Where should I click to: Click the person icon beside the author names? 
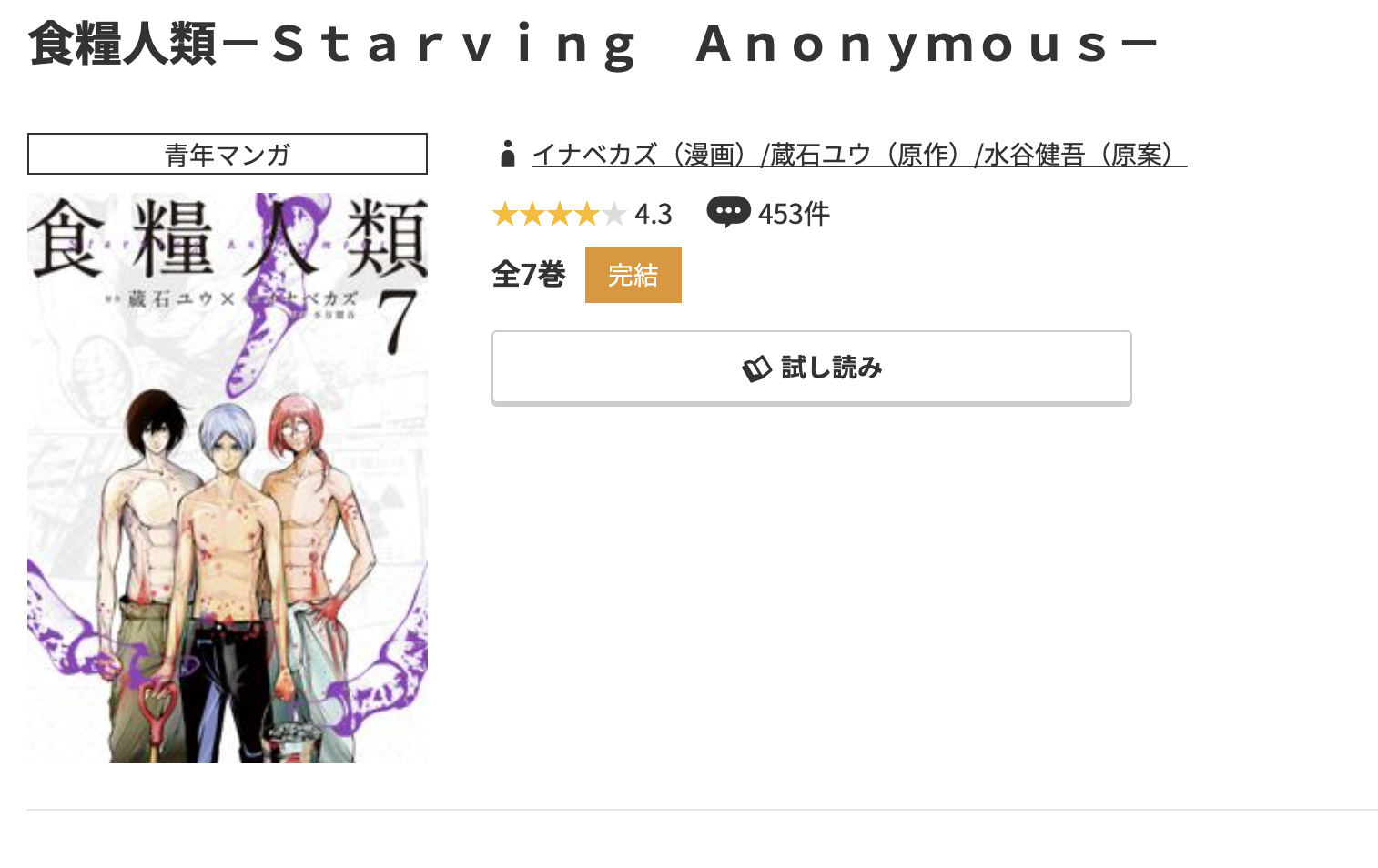pos(508,154)
